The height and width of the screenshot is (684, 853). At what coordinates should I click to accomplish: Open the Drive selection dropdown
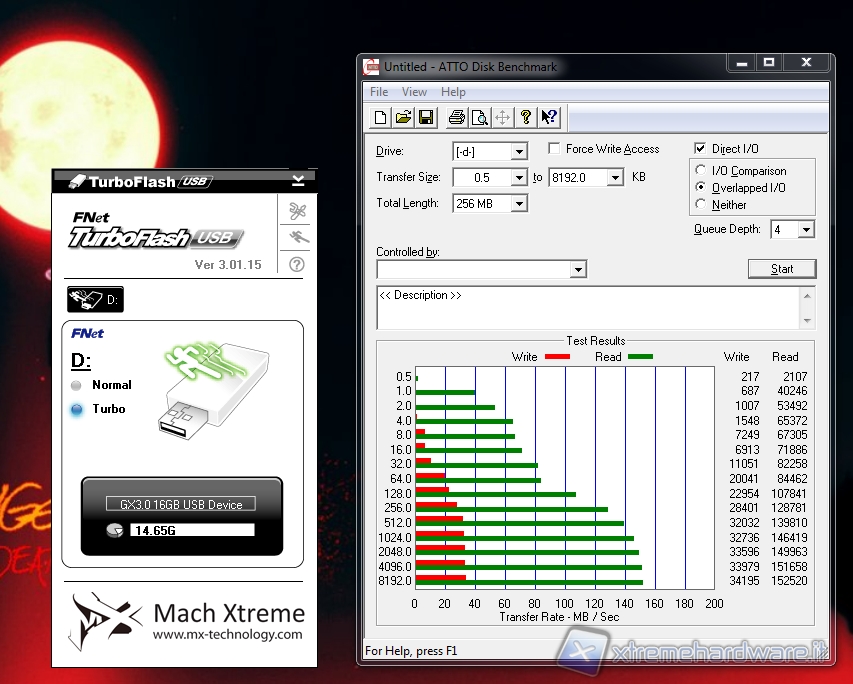point(518,152)
